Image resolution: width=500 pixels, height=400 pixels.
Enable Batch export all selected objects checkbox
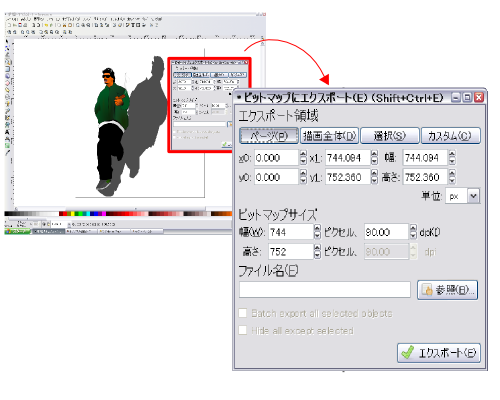click(x=243, y=313)
